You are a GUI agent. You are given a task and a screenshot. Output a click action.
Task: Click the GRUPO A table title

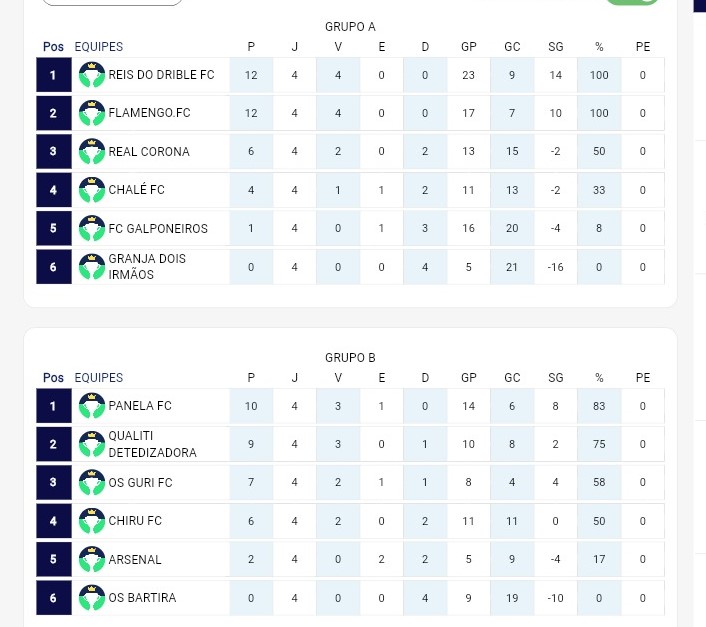[x=350, y=27]
